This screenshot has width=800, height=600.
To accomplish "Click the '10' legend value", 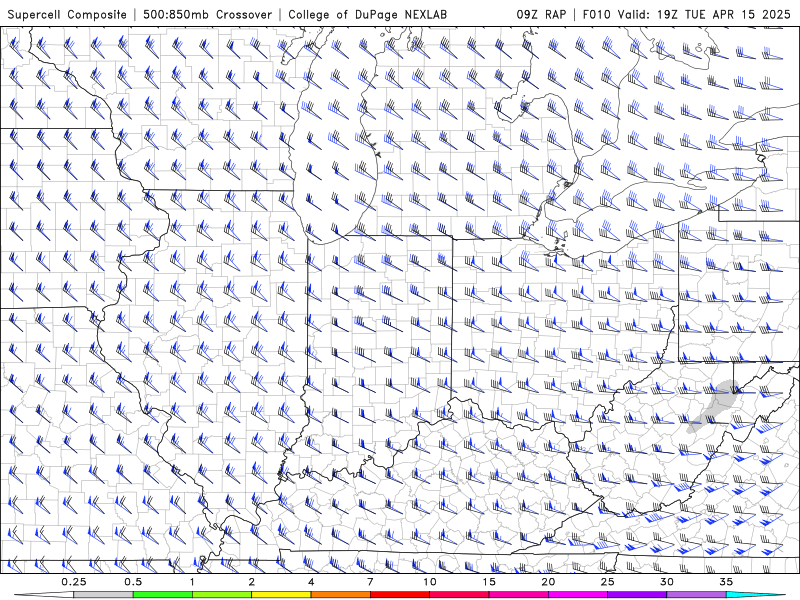I will click(x=430, y=582).
